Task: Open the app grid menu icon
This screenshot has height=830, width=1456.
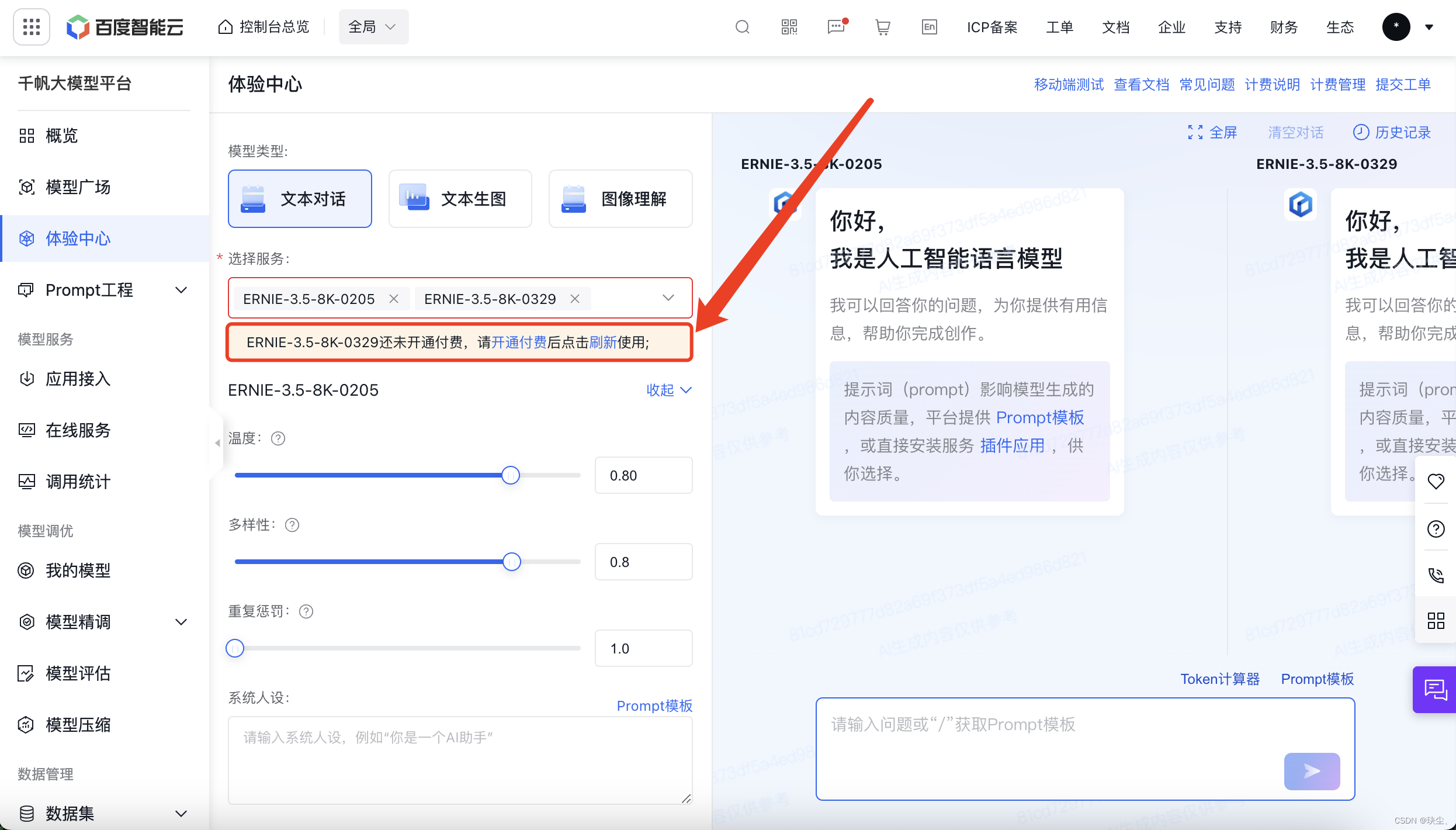Action: [31, 27]
